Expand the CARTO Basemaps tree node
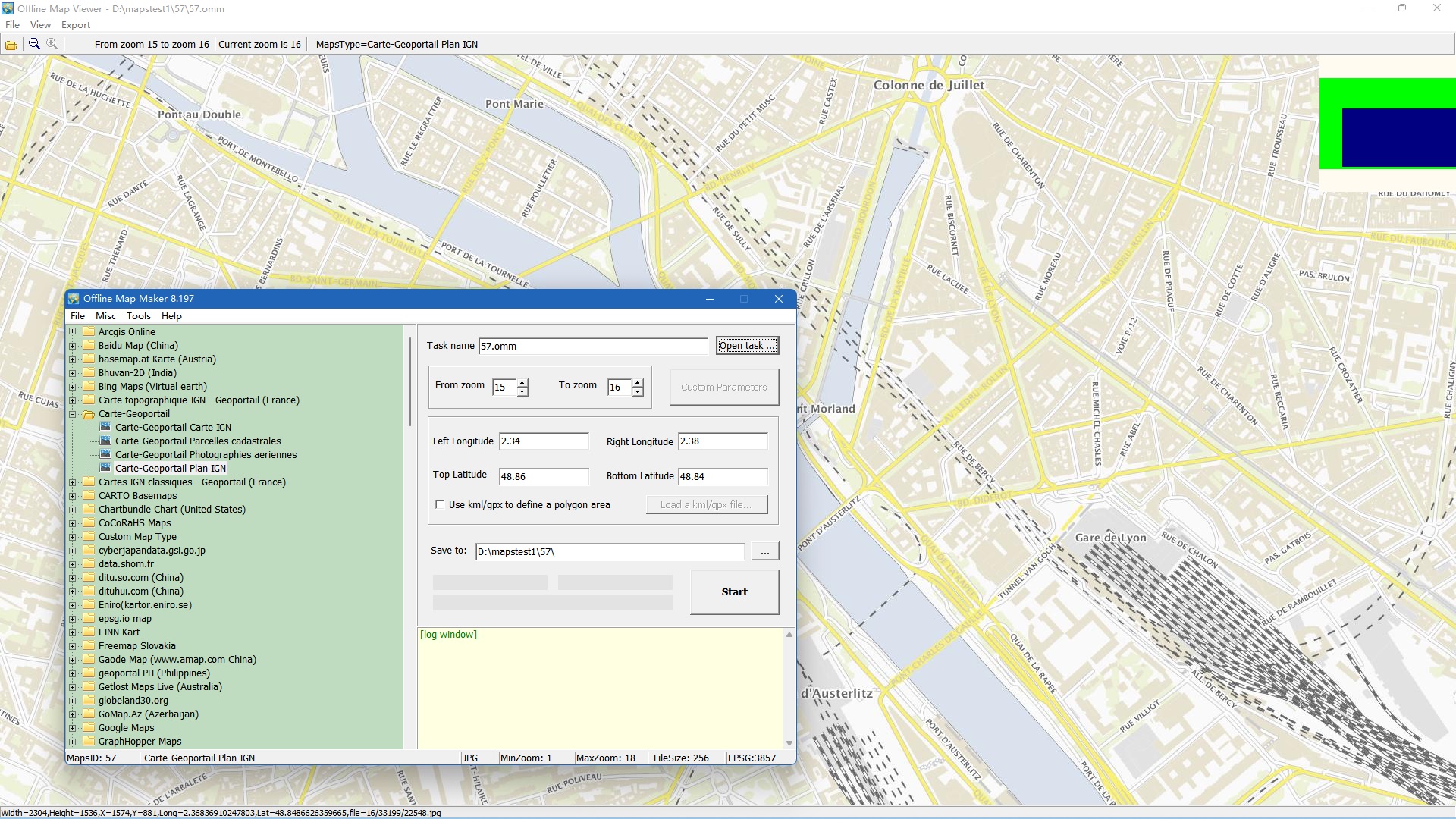 click(73, 496)
